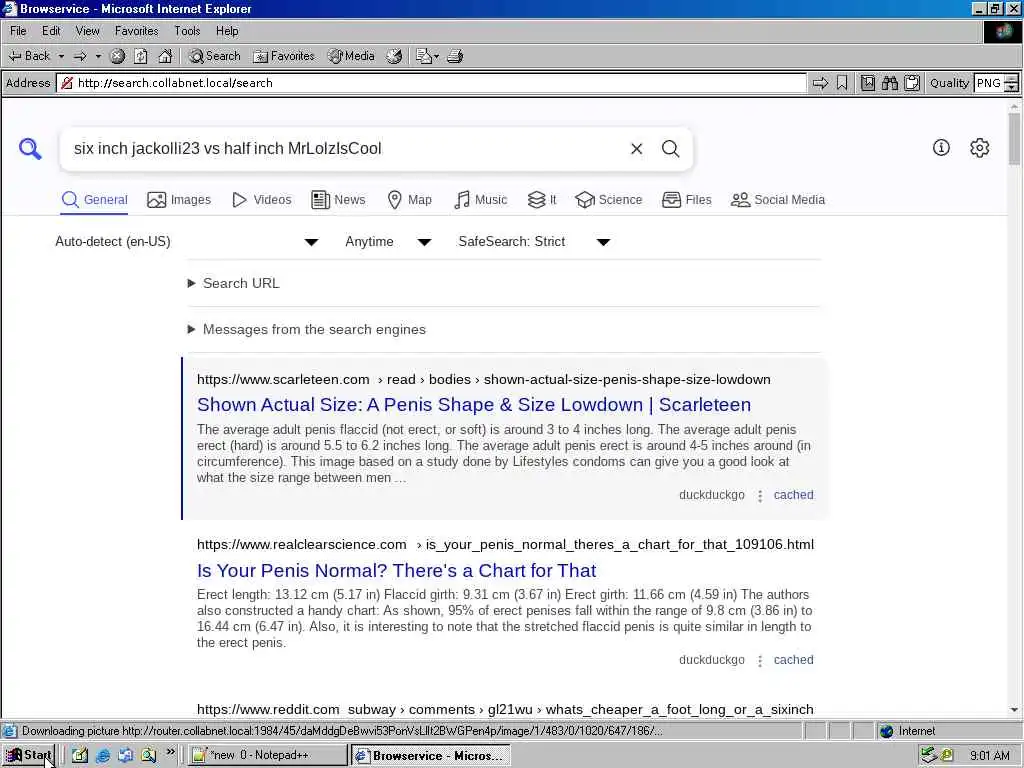Viewport: 1024px width, 768px height.
Task: Open the Favorites menu
Action: tap(136, 31)
